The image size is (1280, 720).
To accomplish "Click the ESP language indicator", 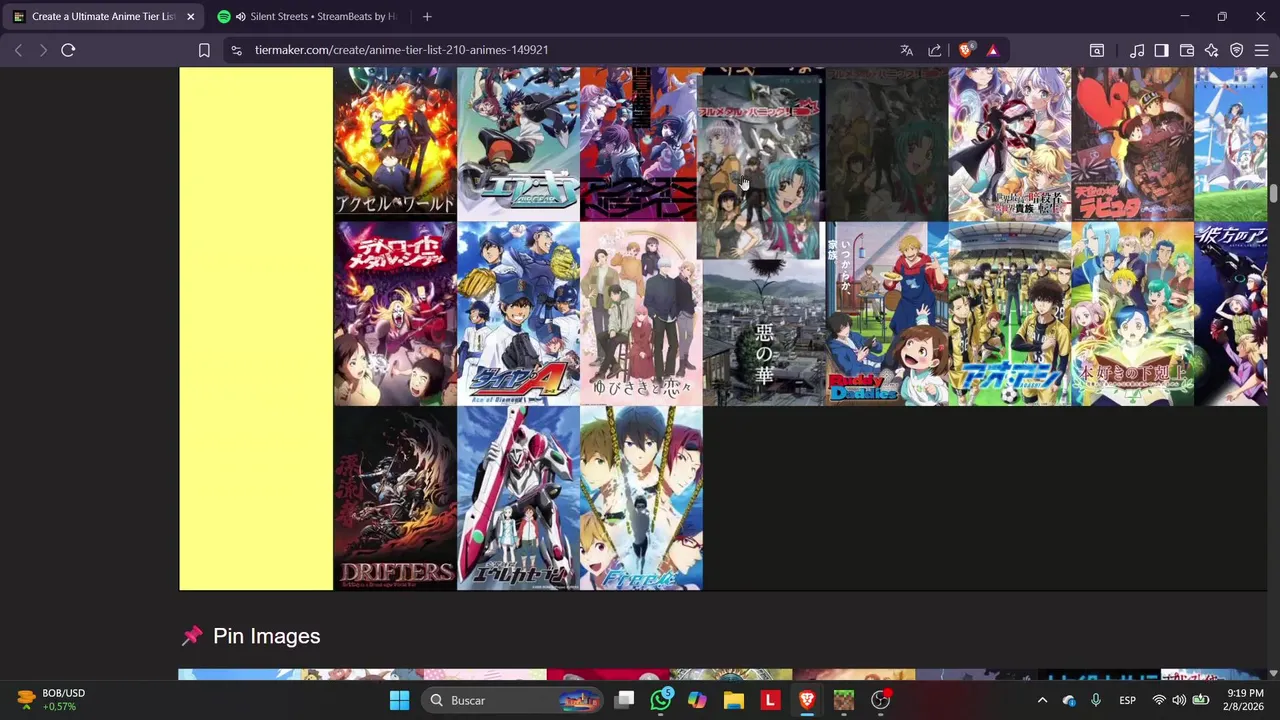I will (x=1127, y=700).
